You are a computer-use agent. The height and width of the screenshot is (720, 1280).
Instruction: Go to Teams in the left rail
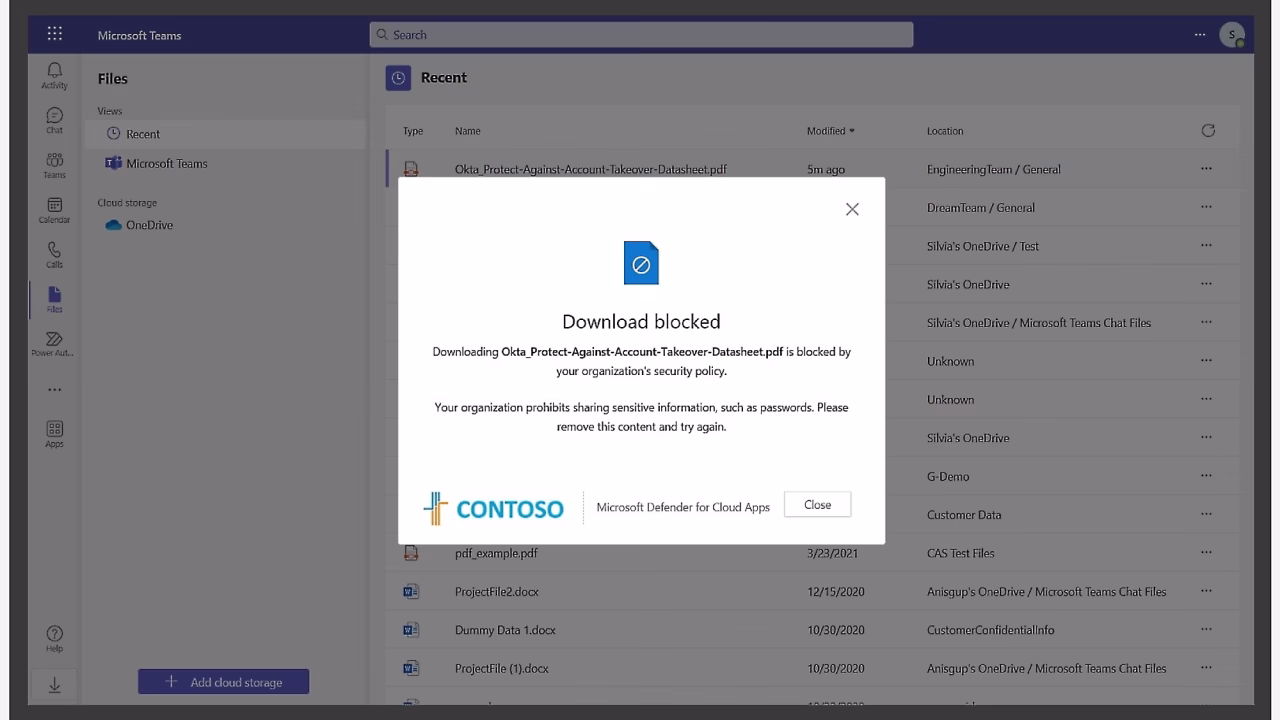(54, 165)
